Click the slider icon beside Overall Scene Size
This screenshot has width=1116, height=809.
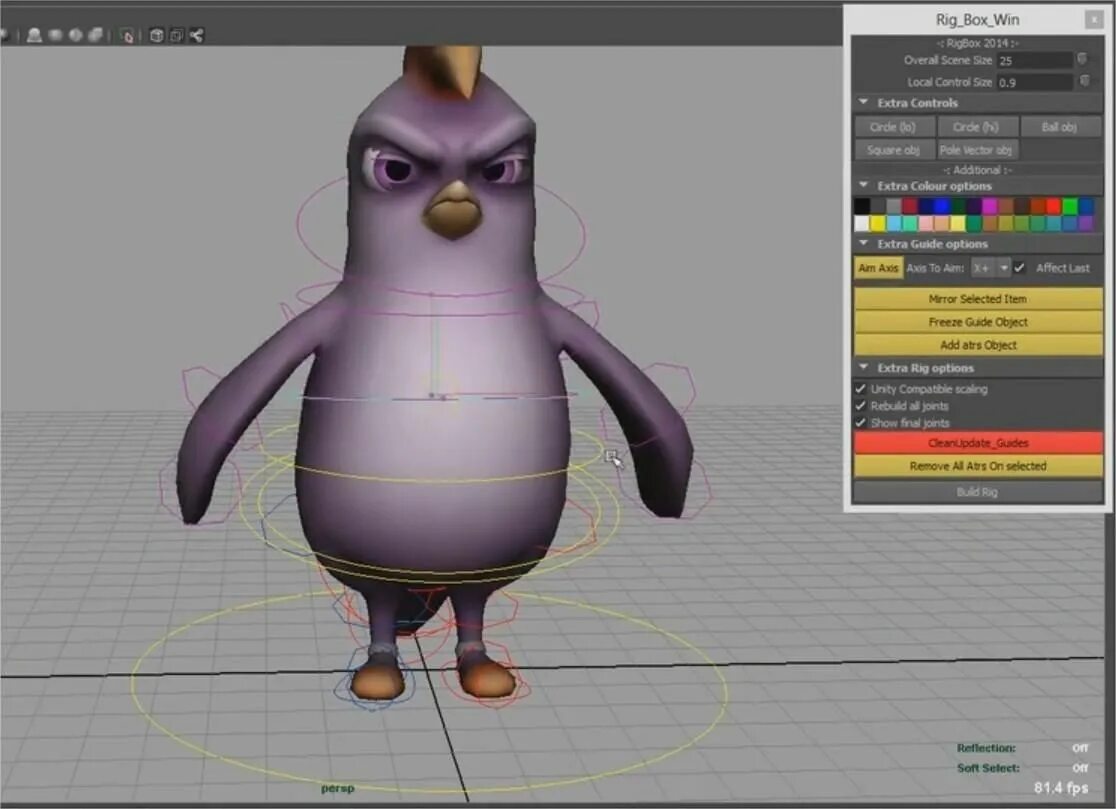coord(1083,58)
